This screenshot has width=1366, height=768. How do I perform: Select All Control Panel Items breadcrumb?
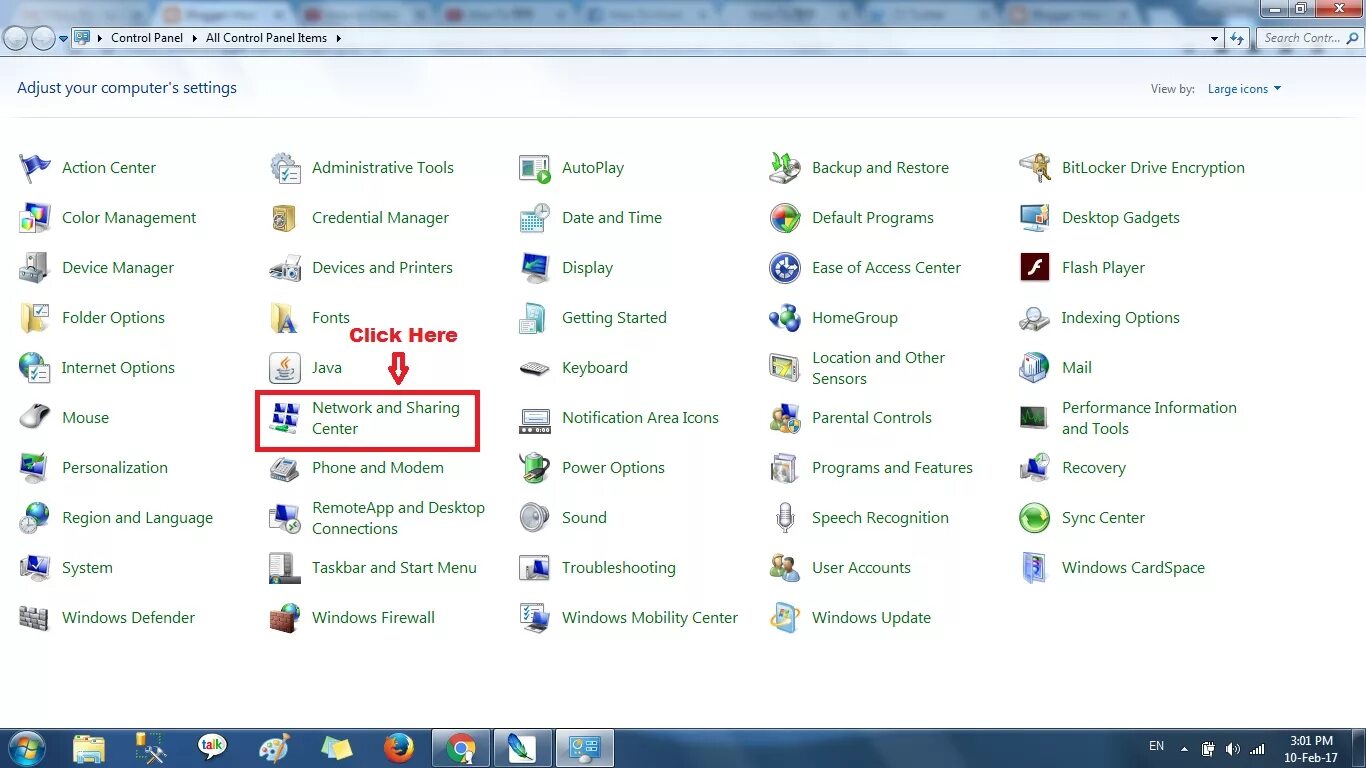[266, 38]
